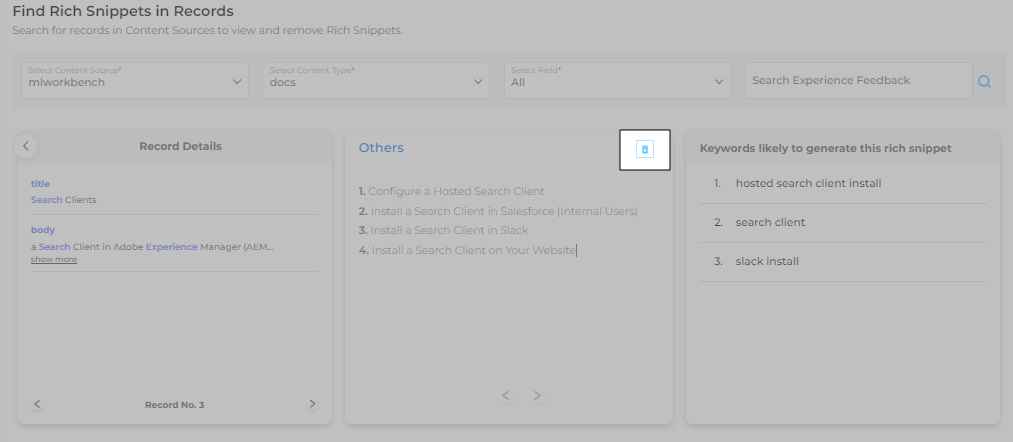The image size is (1013, 442).
Task: Show next snippet in Others panel
Action: click(537, 396)
